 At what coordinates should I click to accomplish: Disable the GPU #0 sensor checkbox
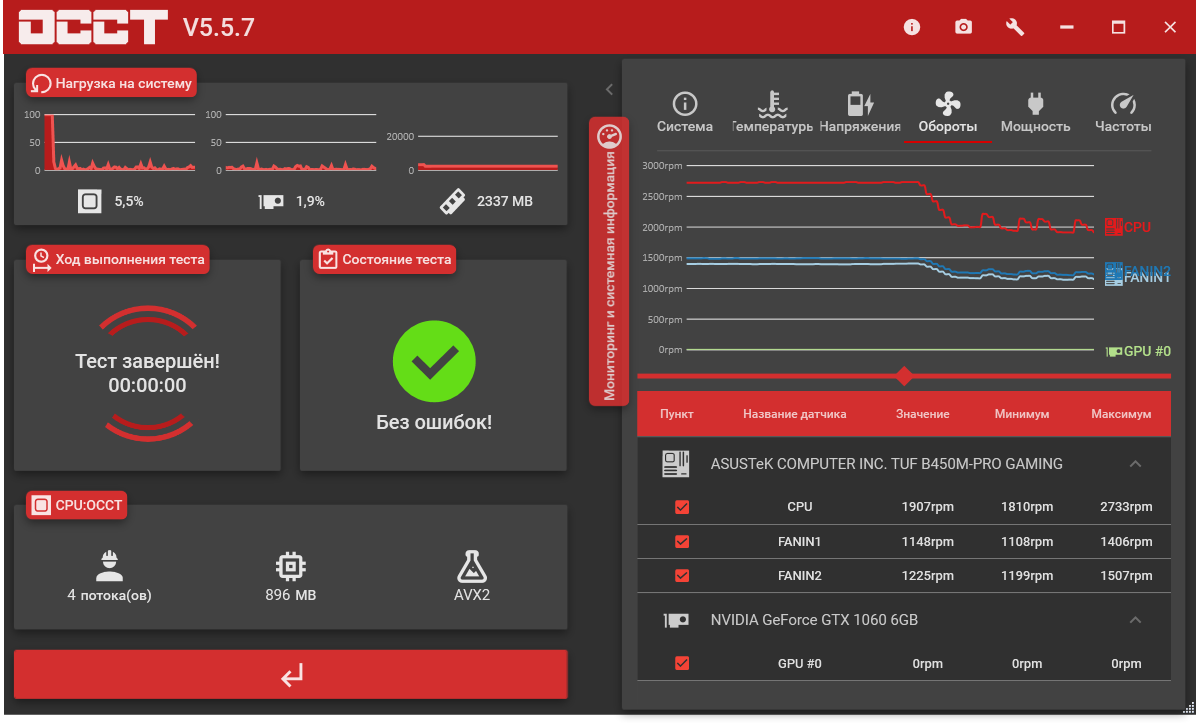pyautogui.click(x=682, y=663)
